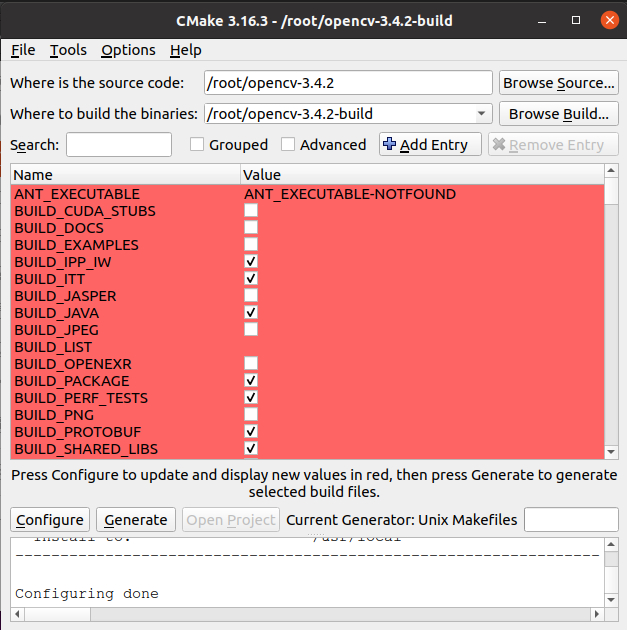This screenshot has height=630, width=627.
Task: Enable BUILD_OPENEXR checkbox
Action: click(x=251, y=364)
